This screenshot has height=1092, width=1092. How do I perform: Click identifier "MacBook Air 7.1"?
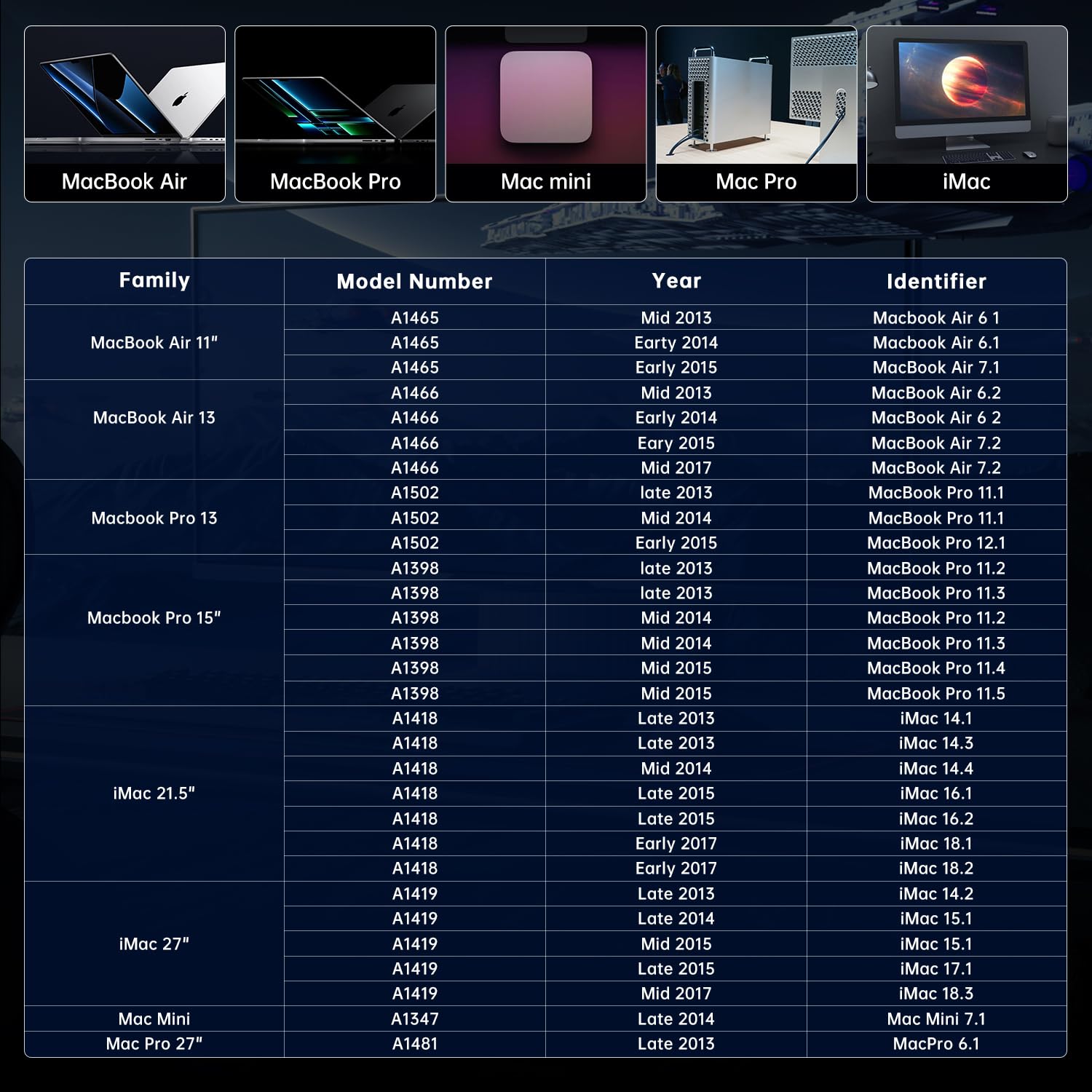point(936,368)
